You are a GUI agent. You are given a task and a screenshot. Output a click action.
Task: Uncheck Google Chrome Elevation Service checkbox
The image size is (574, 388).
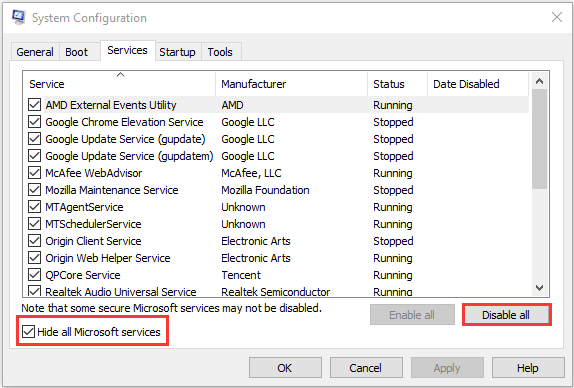point(34,122)
